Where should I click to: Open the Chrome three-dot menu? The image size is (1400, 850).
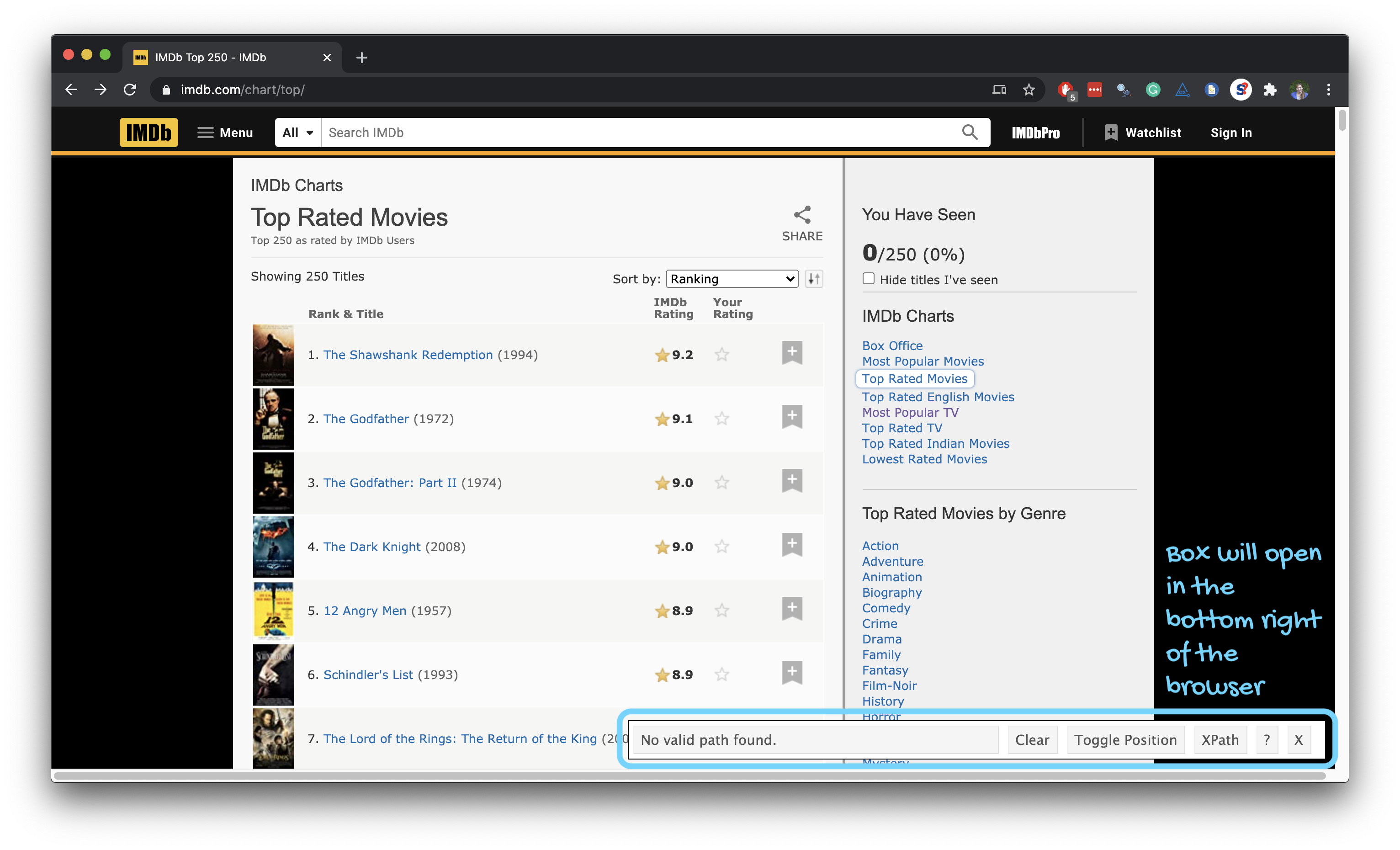click(1328, 89)
